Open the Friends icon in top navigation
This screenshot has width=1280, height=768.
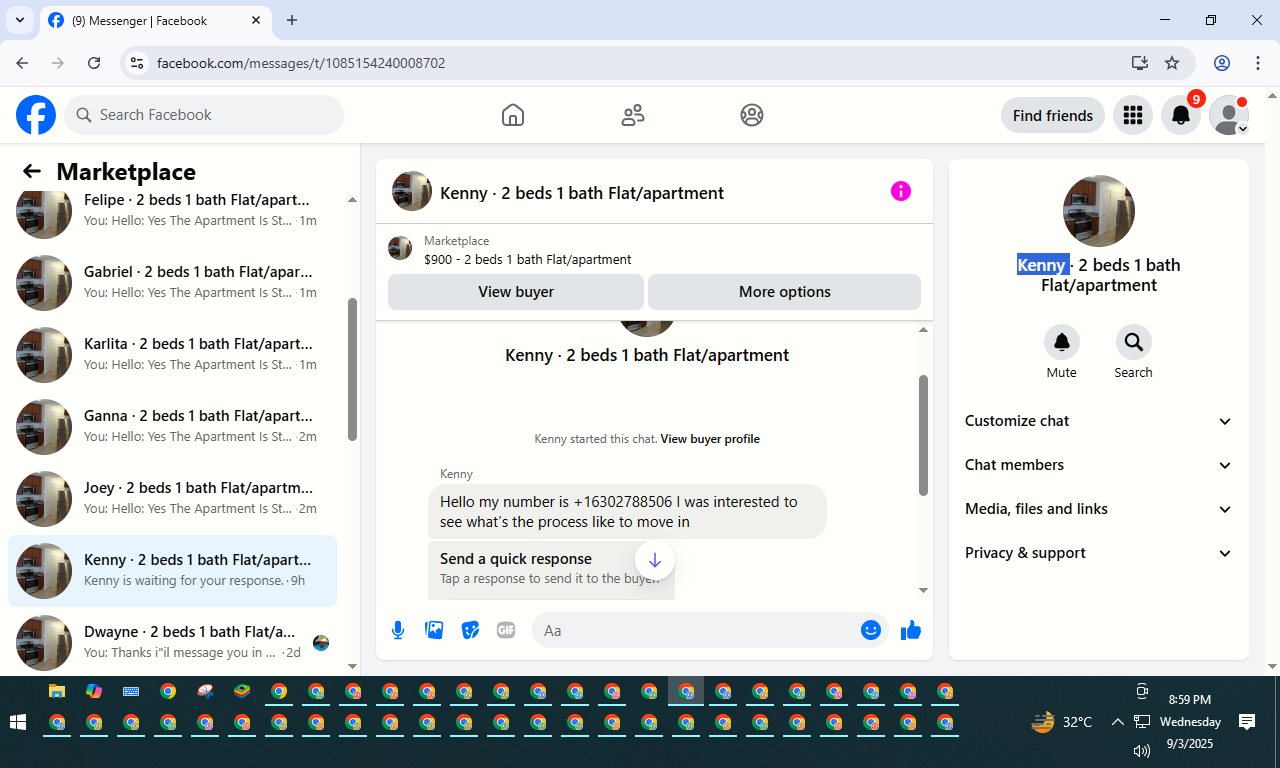(633, 115)
